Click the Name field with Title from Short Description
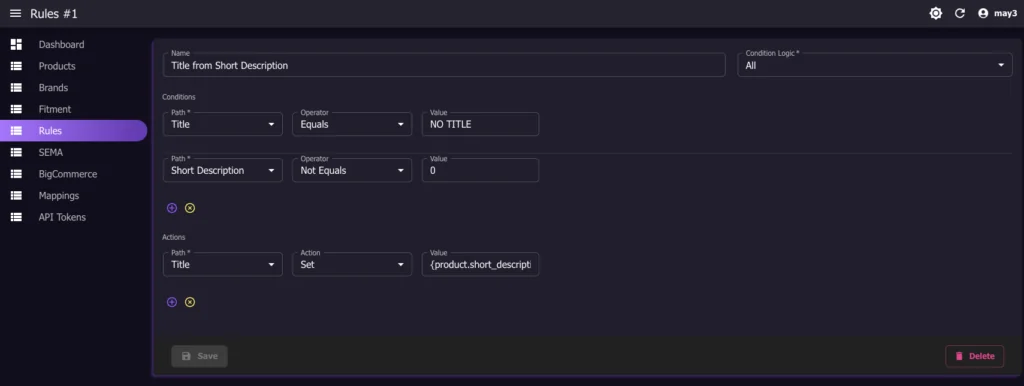This screenshot has width=1024, height=386. coord(444,65)
